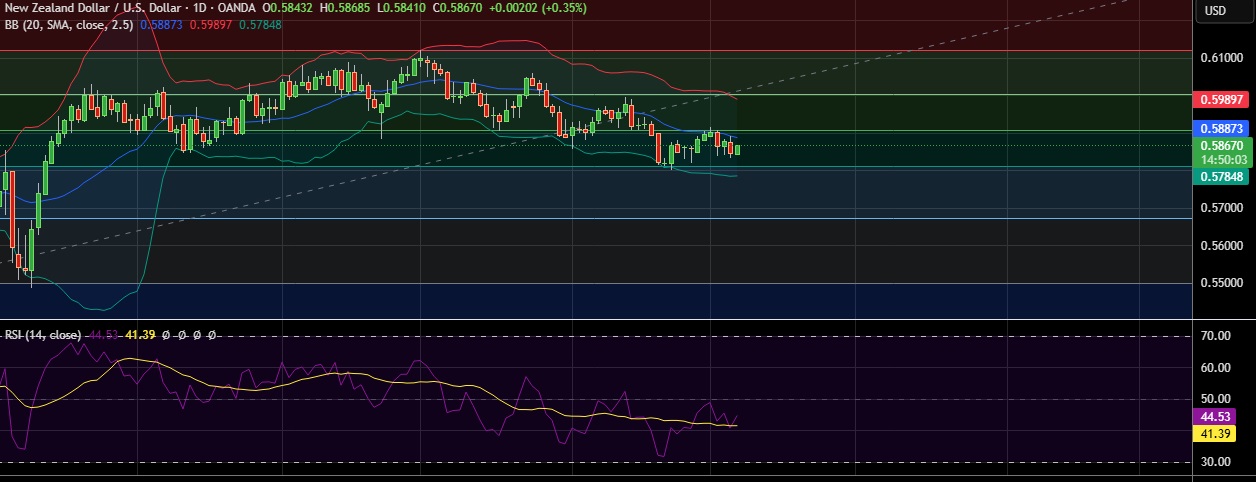This screenshot has height=482, width=1256.
Task: Click the green 0.58670 current price label
Action: click(x=1220, y=145)
